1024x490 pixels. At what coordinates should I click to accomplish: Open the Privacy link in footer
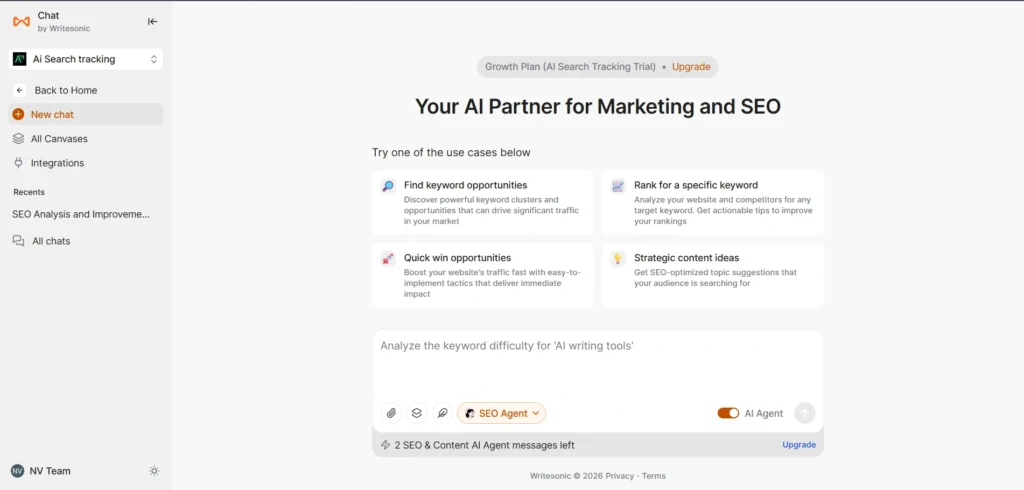pyautogui.click(x=620, y=476)
